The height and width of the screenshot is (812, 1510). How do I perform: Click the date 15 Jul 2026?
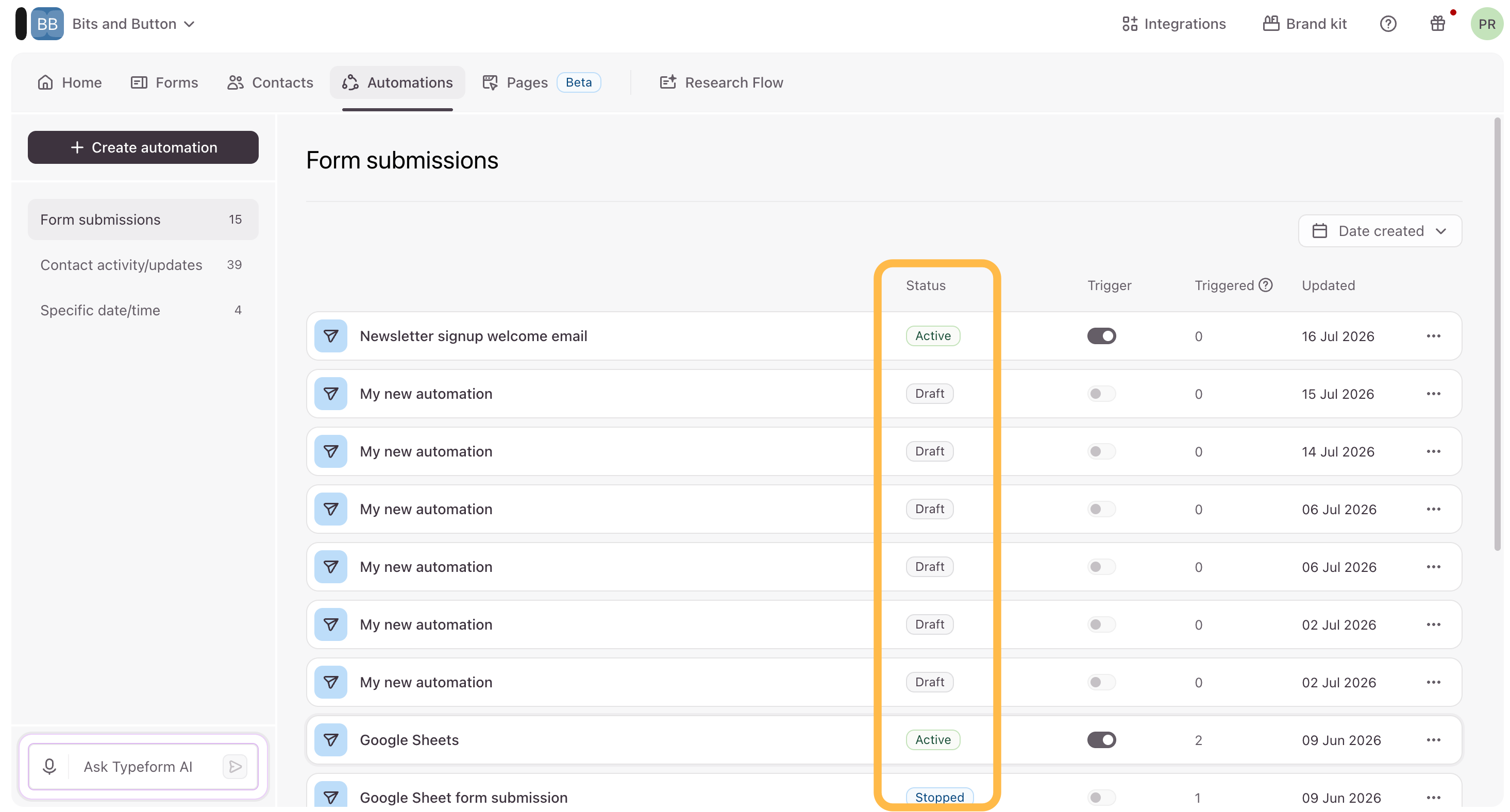pos(1338,394)
